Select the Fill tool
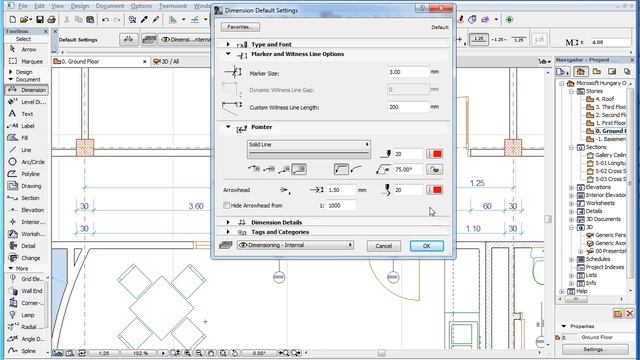Image resolution: width=640 pixels, height=360 pixels. pyautogui.click(x=19, y=138)
